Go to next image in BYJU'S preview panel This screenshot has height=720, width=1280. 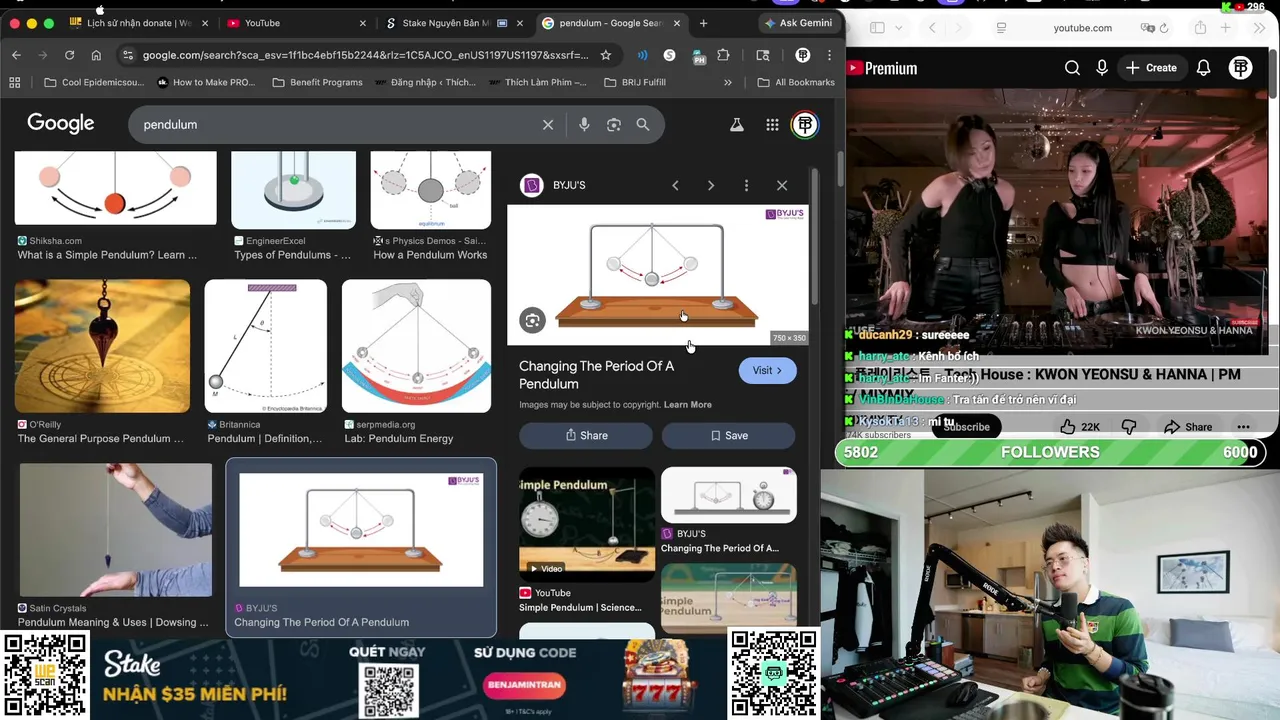[711, 185]
